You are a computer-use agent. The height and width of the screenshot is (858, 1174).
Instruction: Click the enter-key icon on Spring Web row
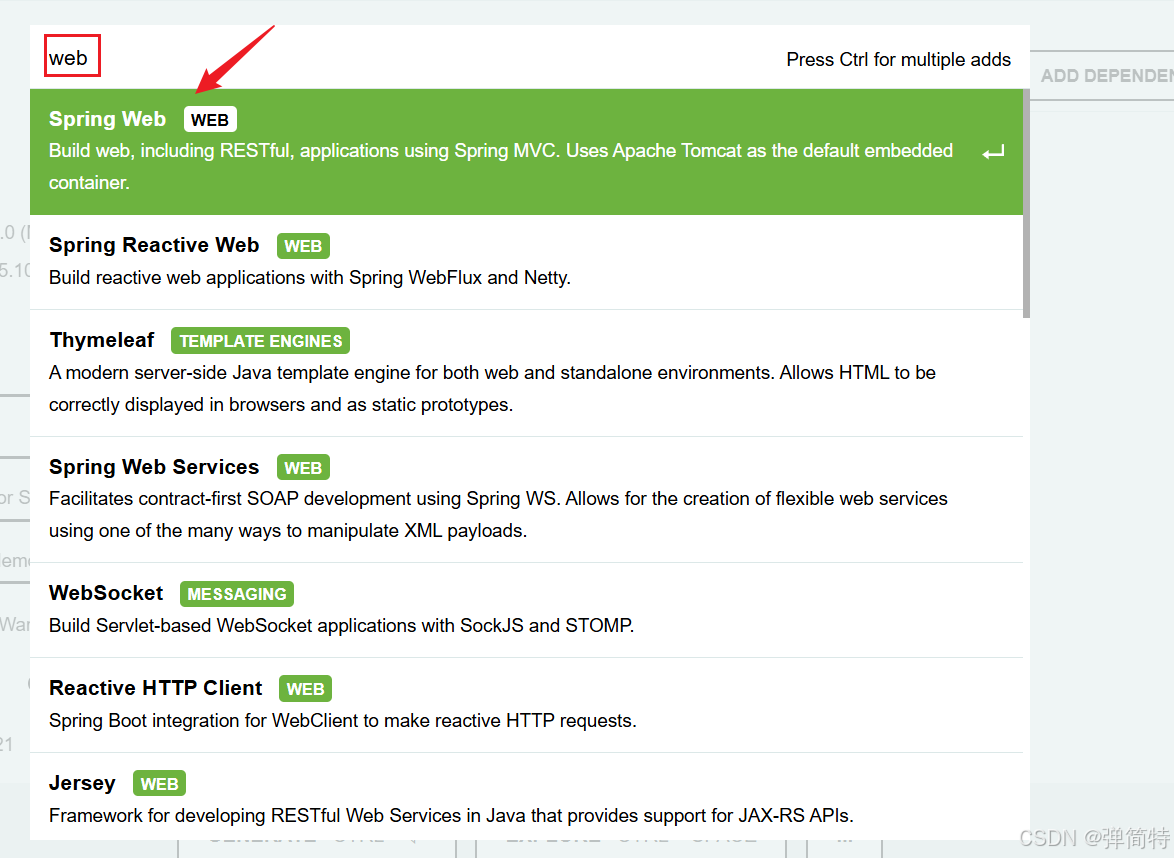click(x=993, y=152)
